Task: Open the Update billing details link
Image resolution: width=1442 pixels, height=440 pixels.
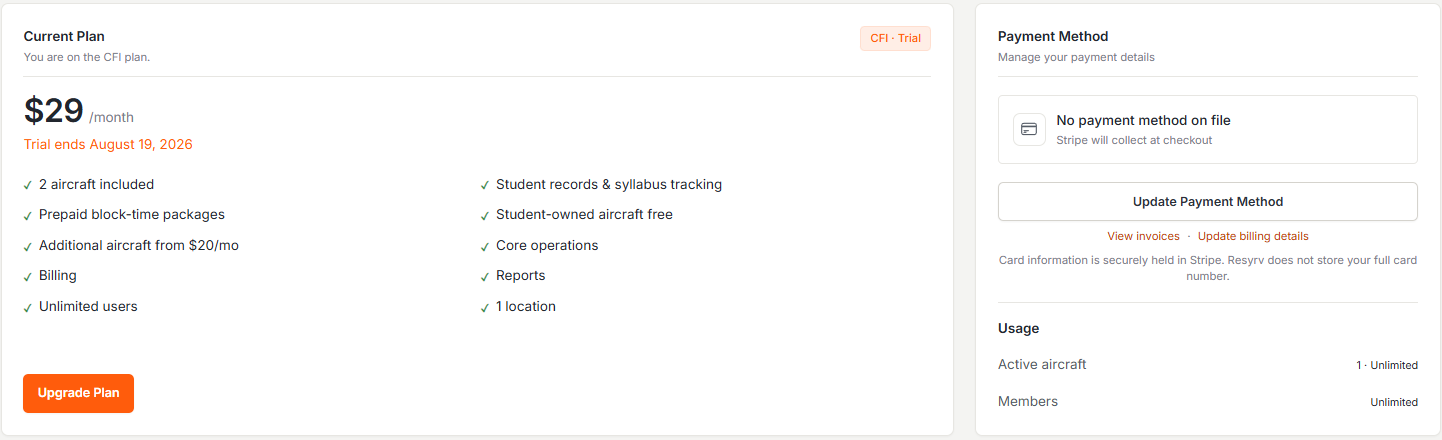Action: click(1253, 236)
